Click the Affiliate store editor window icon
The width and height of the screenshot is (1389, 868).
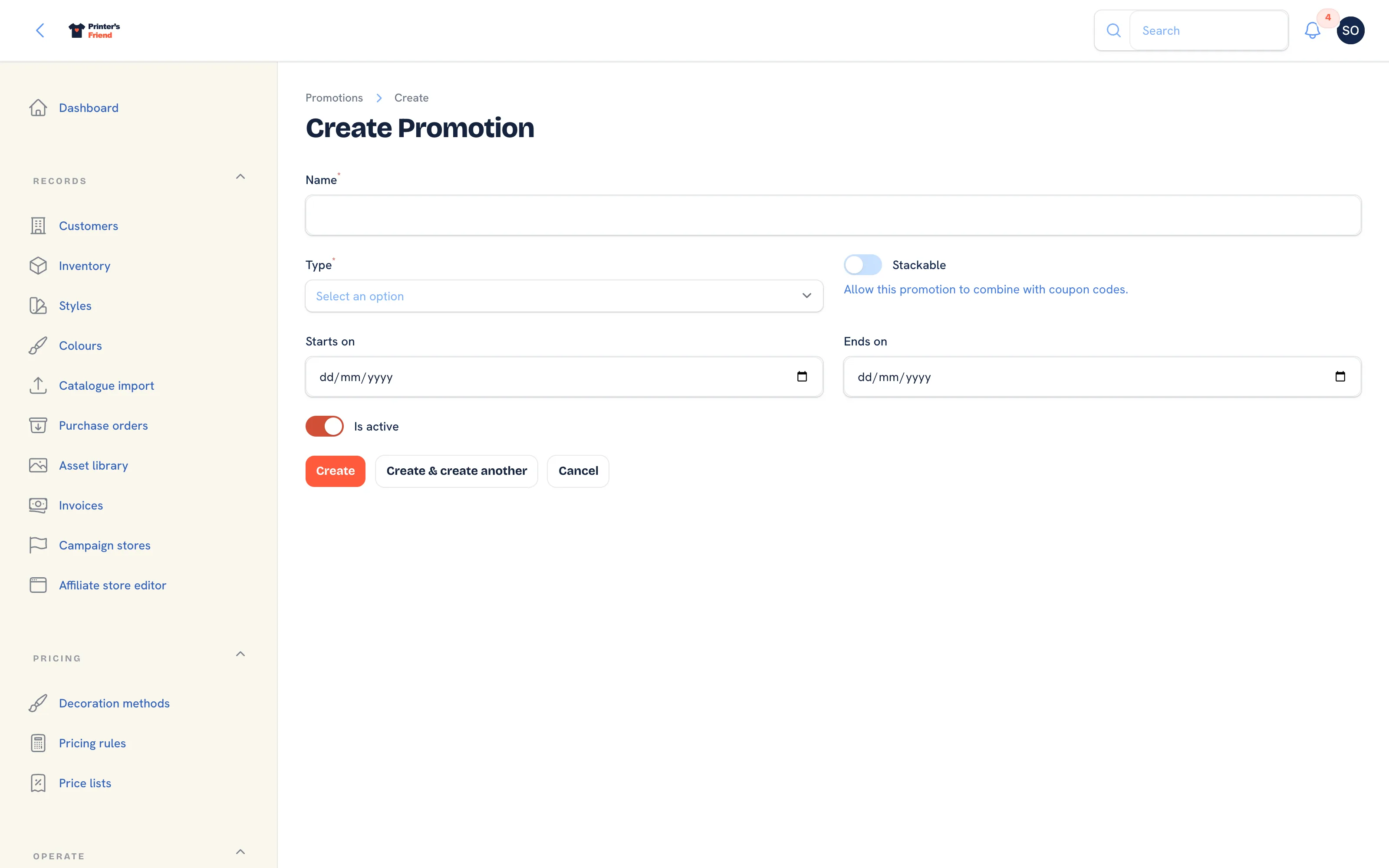tap(39, 585)
